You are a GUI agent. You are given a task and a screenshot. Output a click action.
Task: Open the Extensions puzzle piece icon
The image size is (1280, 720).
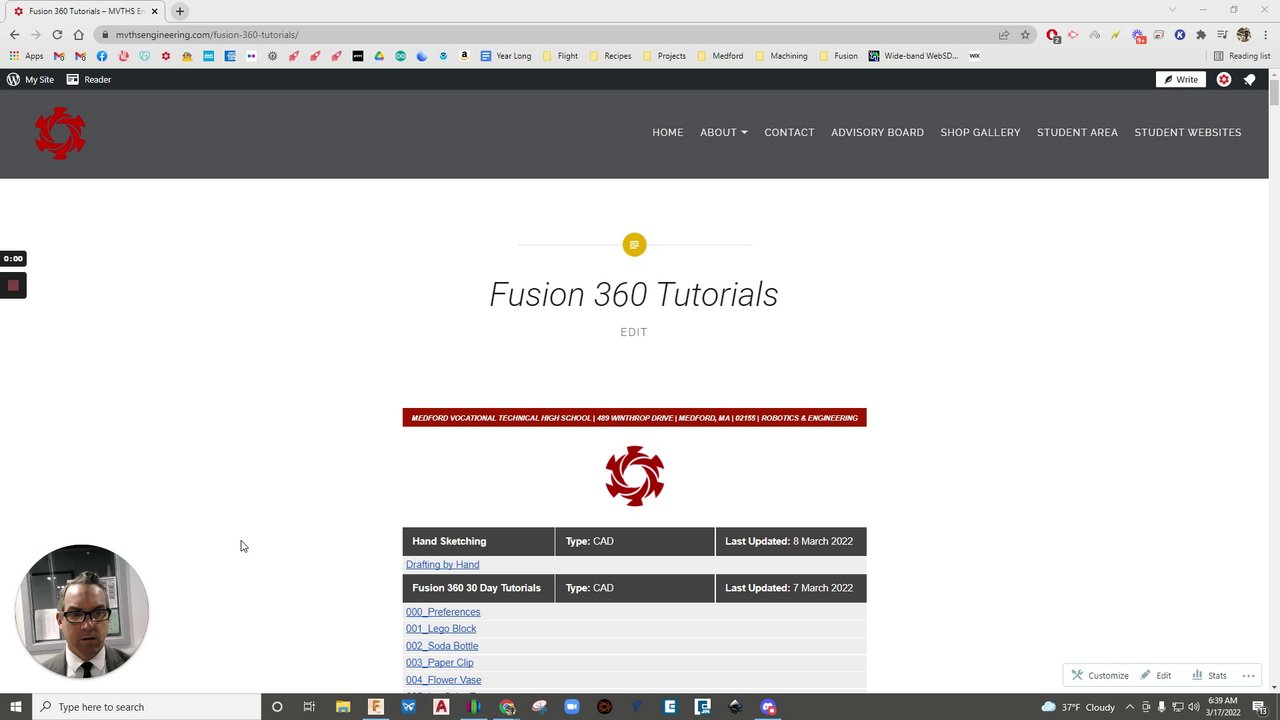coord(1201,34)
